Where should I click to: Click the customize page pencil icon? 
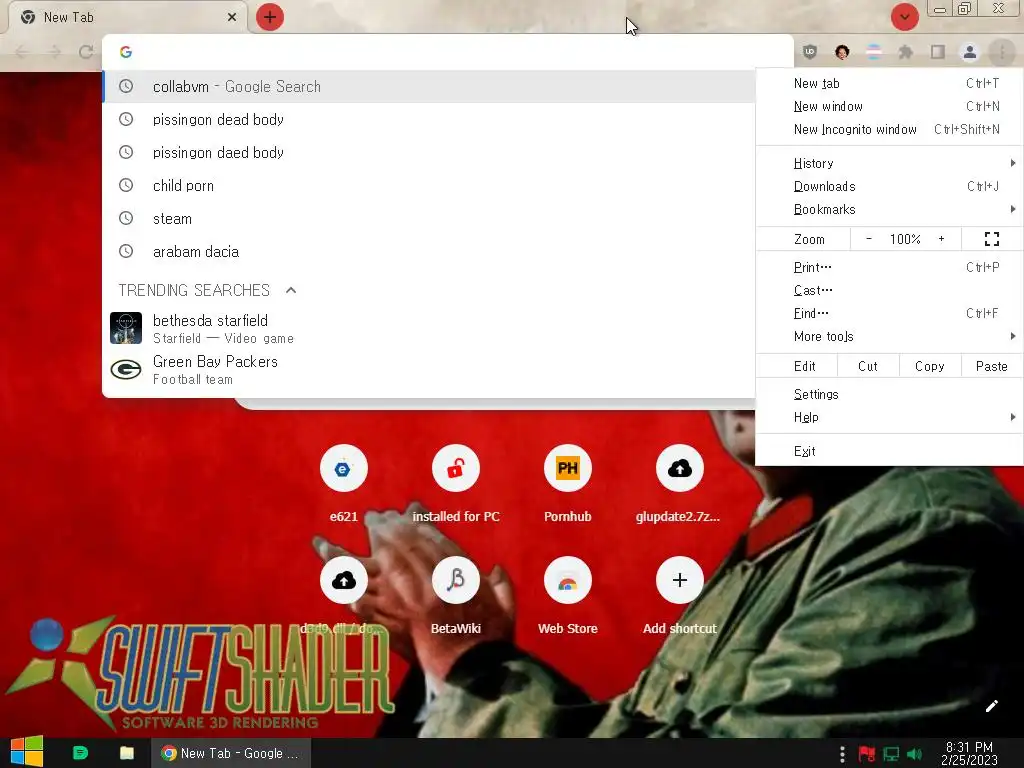991,706
